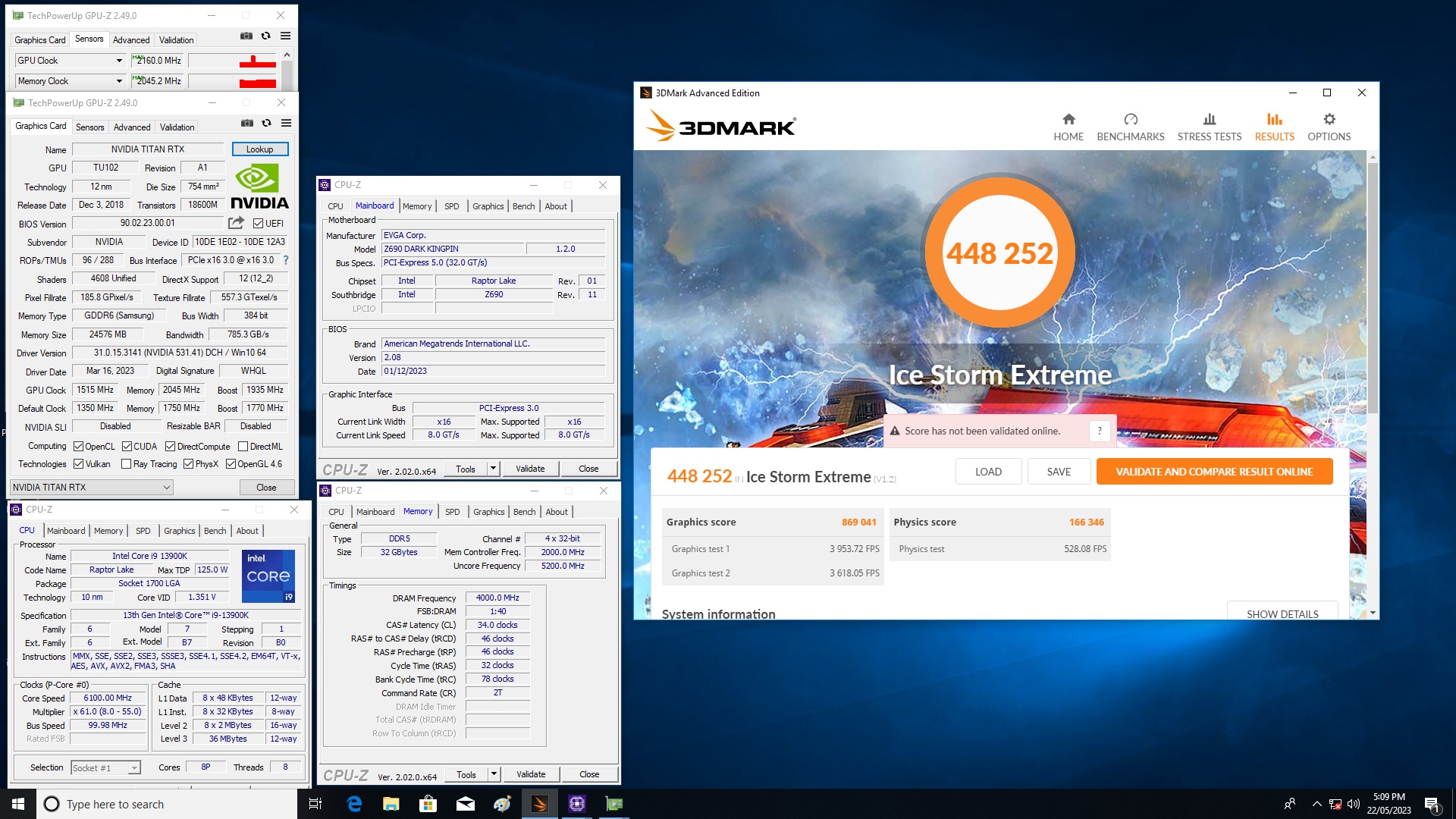Click Memory Clock sensor graph
This screenshot has width=1456, height=819.
[233, 81]
